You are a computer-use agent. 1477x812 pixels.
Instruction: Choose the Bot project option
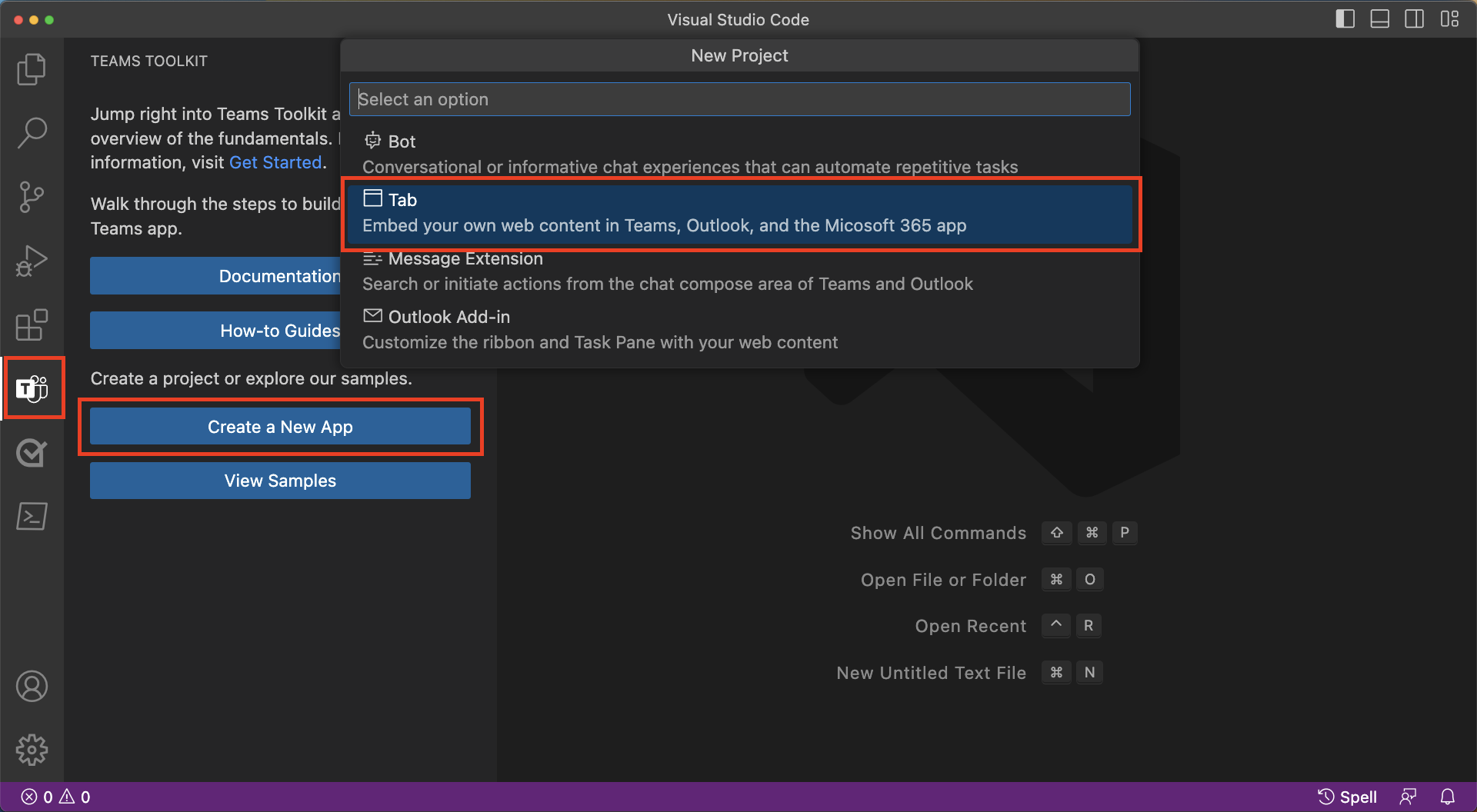[x=739, y=154]
